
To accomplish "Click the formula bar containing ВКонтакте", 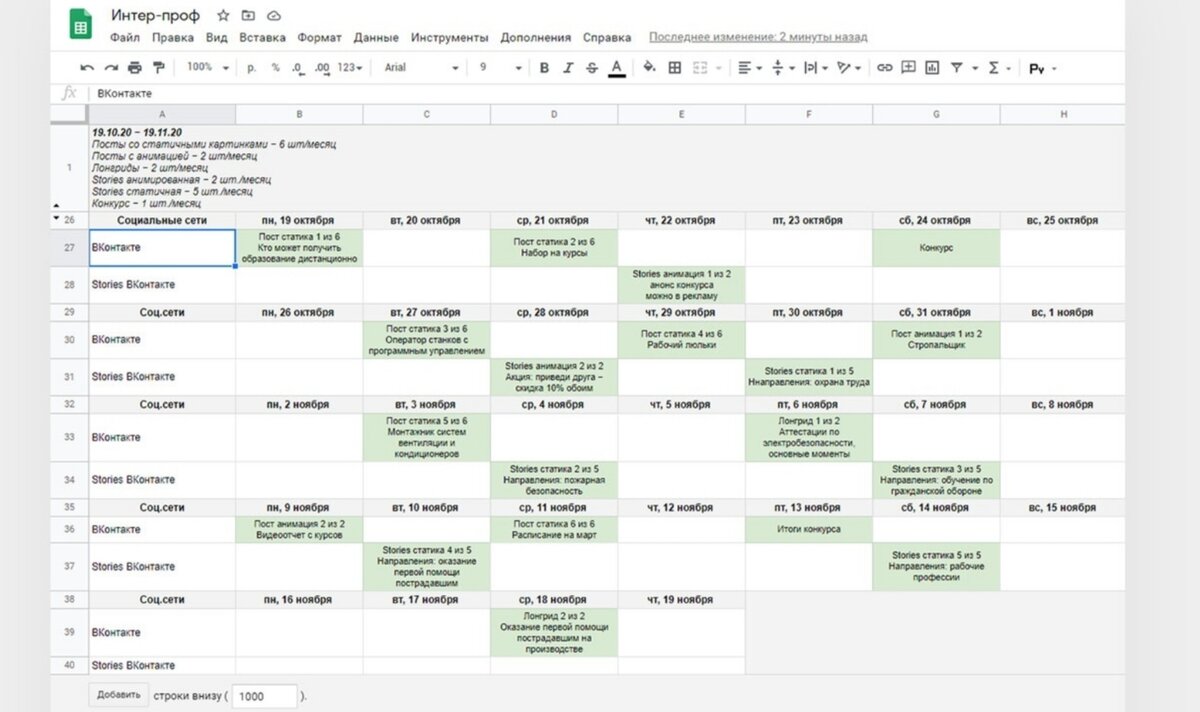I will (x=608, y=93).
